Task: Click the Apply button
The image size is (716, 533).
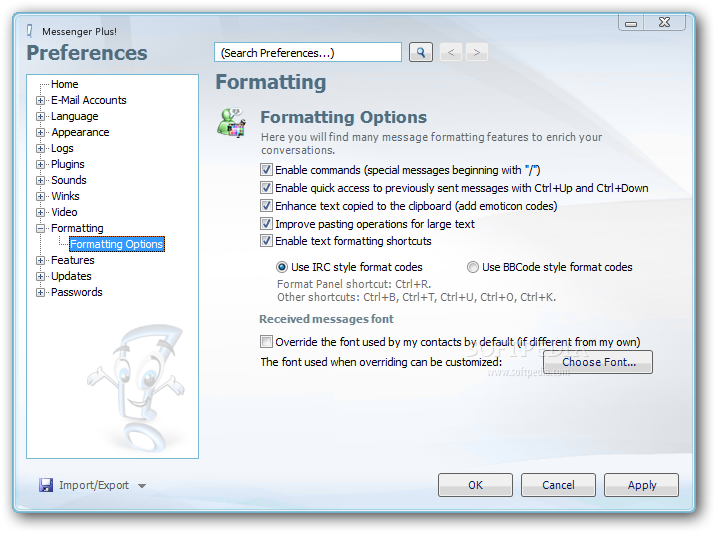Action: (642, 485)
